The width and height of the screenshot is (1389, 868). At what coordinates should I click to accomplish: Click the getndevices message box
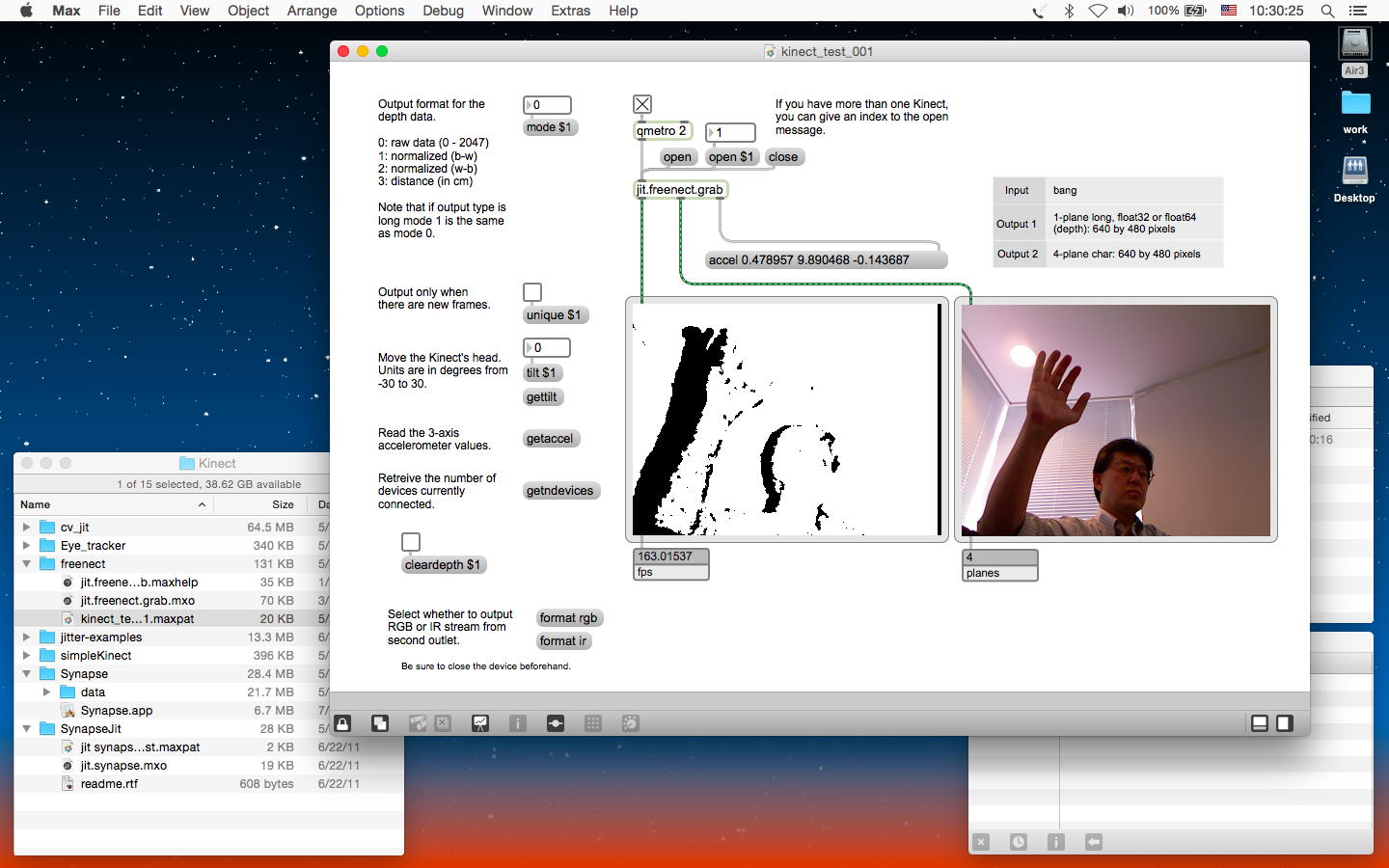[x=559, y=491]
